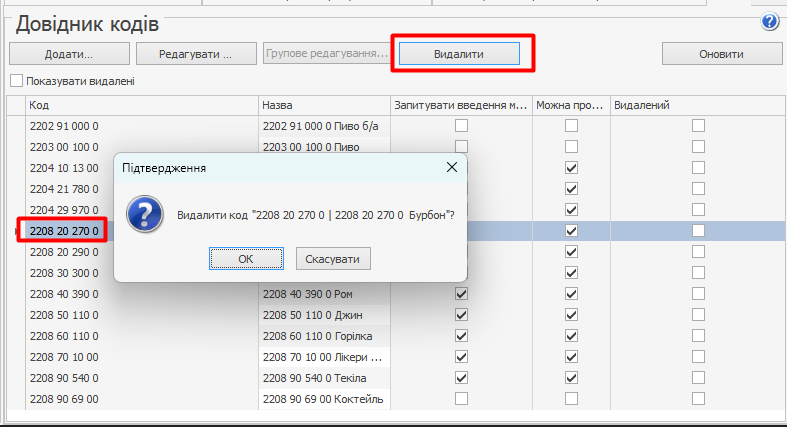Sort the table by Код column header
Viewport: 787px width, 427px height.
[140, 105]
